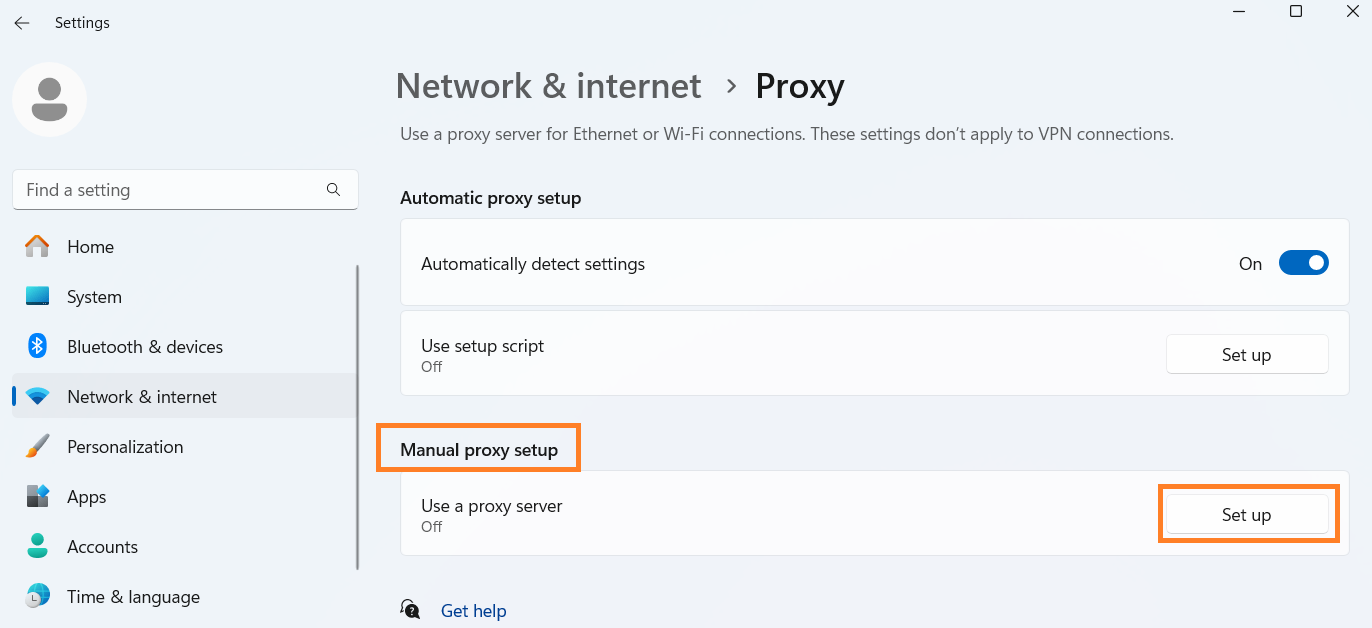
Task: Click the user profile avatar
Action: pos(49,99)
